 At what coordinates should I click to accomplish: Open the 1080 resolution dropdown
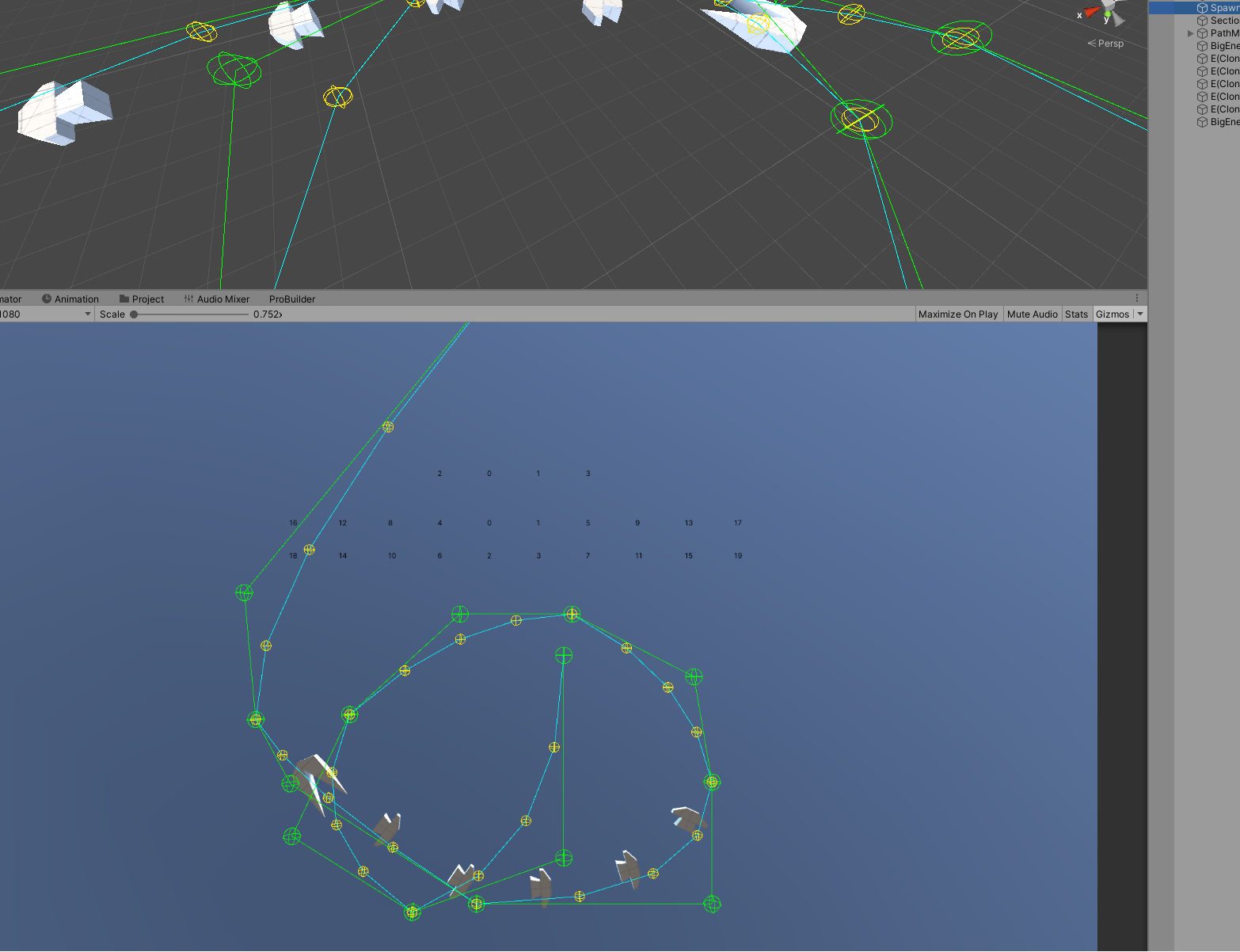pos(87,314)
